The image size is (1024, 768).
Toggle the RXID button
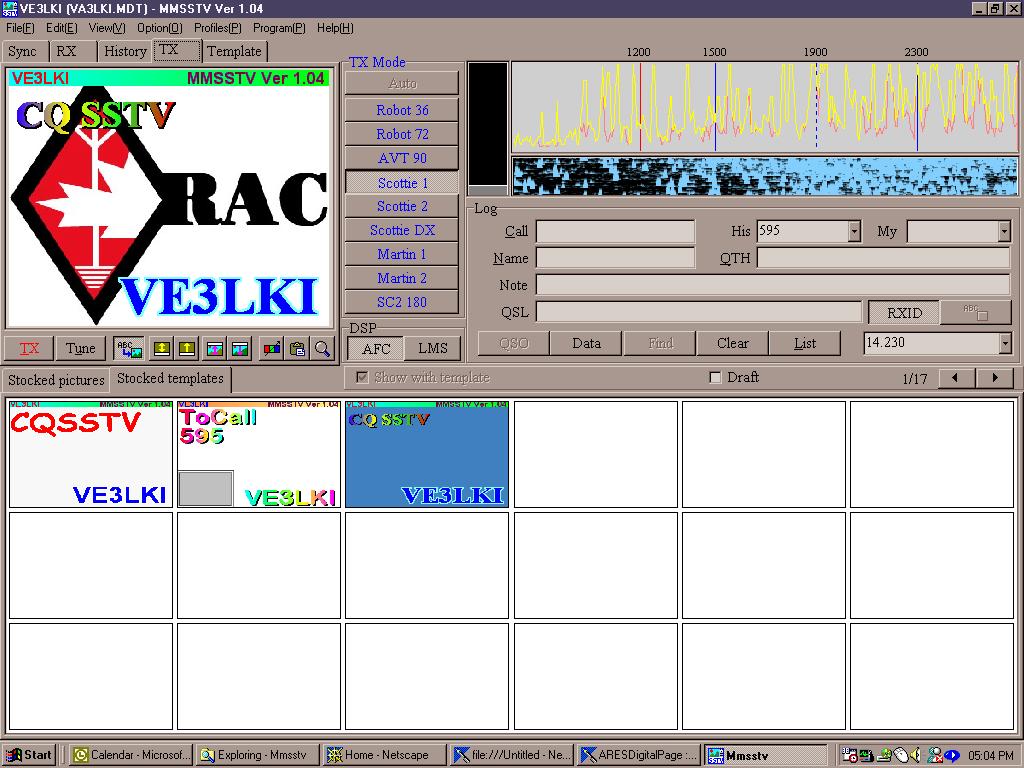(x=904, y=313)
